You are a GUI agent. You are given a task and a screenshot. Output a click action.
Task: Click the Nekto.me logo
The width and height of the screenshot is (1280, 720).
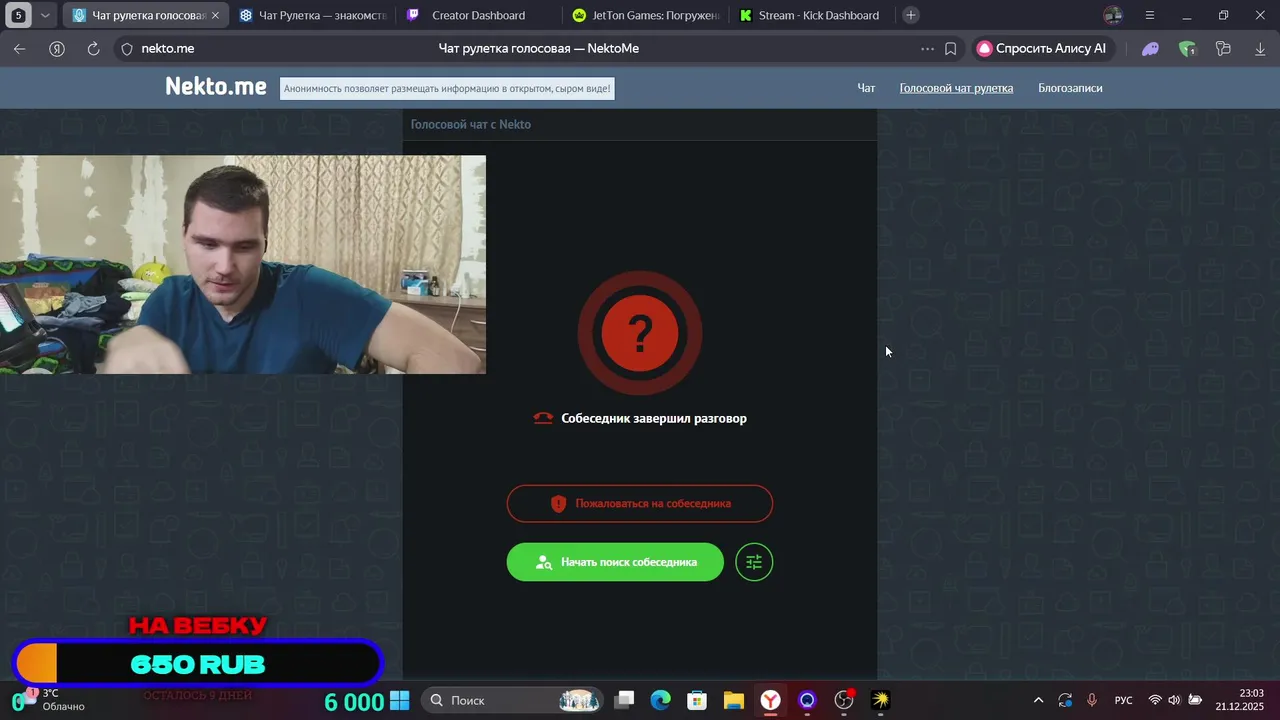(x=216, y=87)
